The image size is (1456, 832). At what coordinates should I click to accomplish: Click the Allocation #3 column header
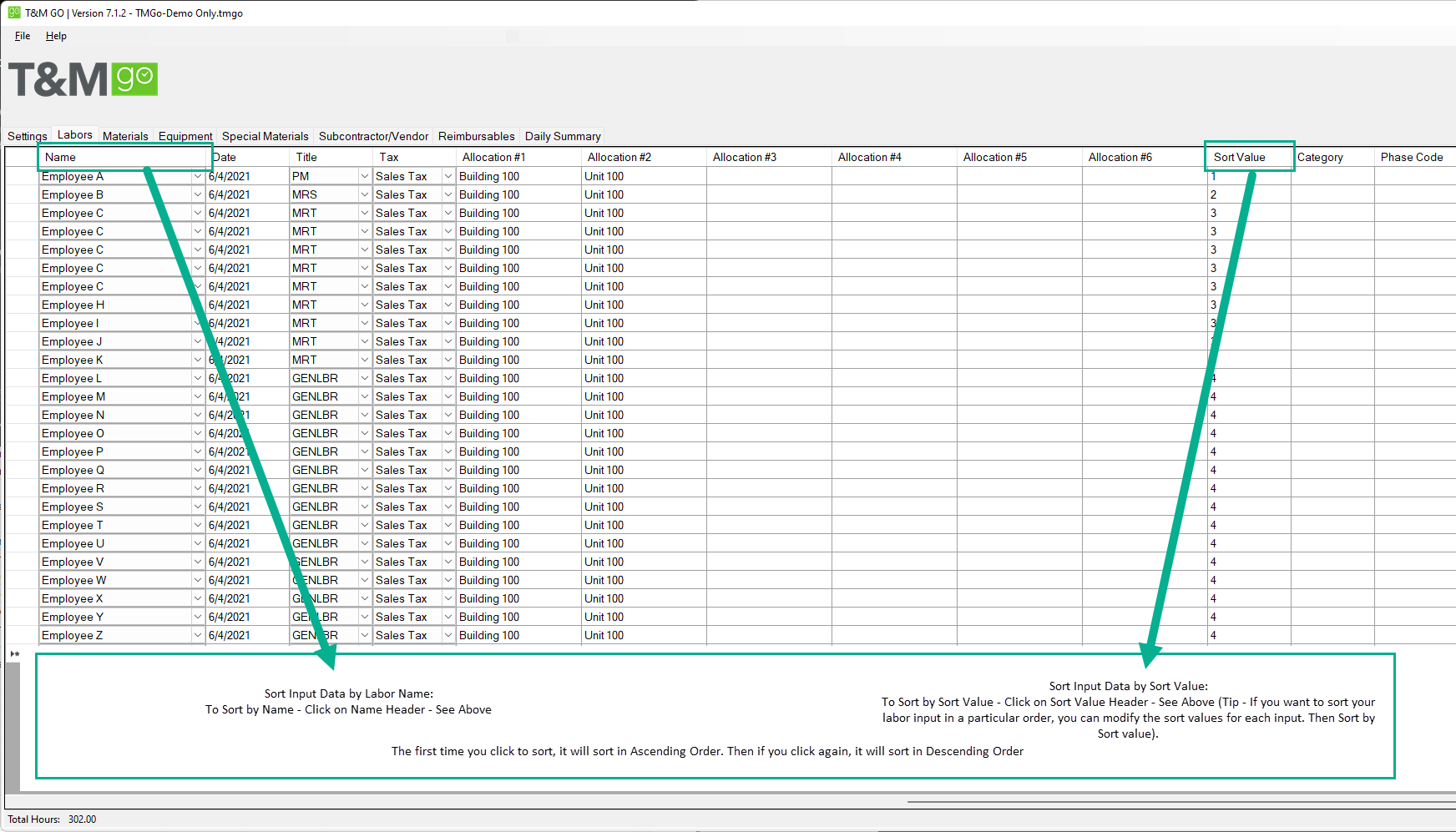(x=770, y=157)
